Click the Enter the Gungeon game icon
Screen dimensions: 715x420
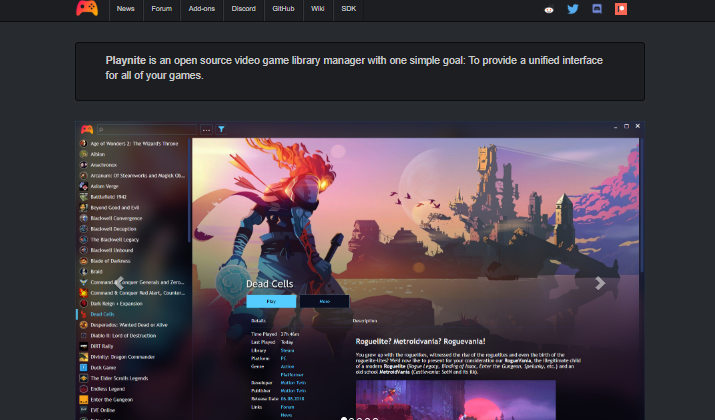(83, 399)
